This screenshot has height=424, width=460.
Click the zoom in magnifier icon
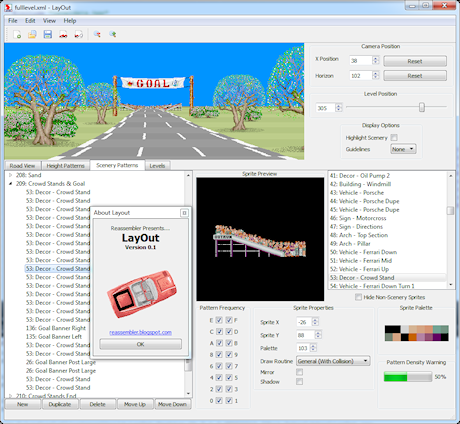(113, 34)
